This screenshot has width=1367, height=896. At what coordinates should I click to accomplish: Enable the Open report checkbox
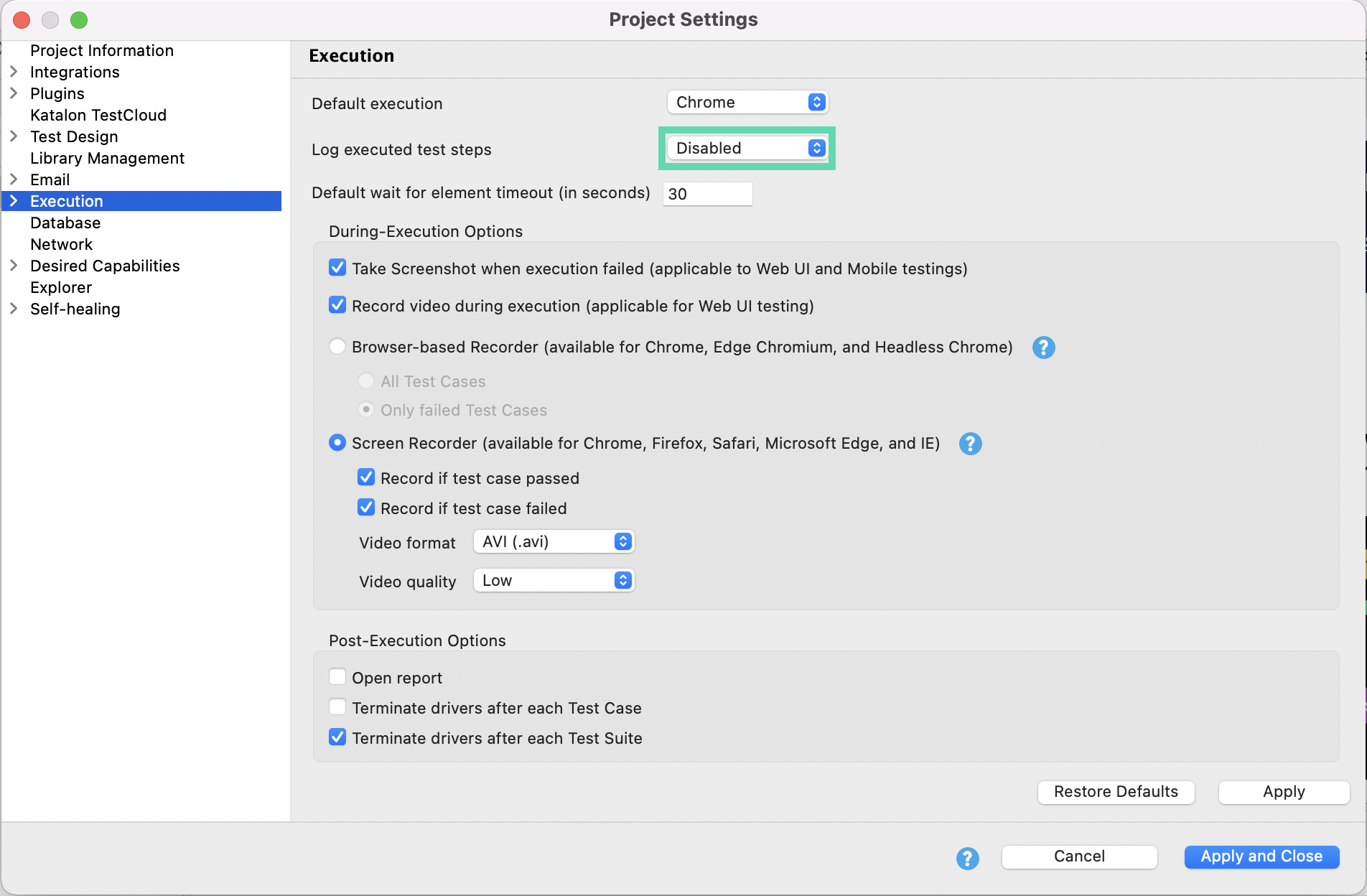[x=337, y=677]
